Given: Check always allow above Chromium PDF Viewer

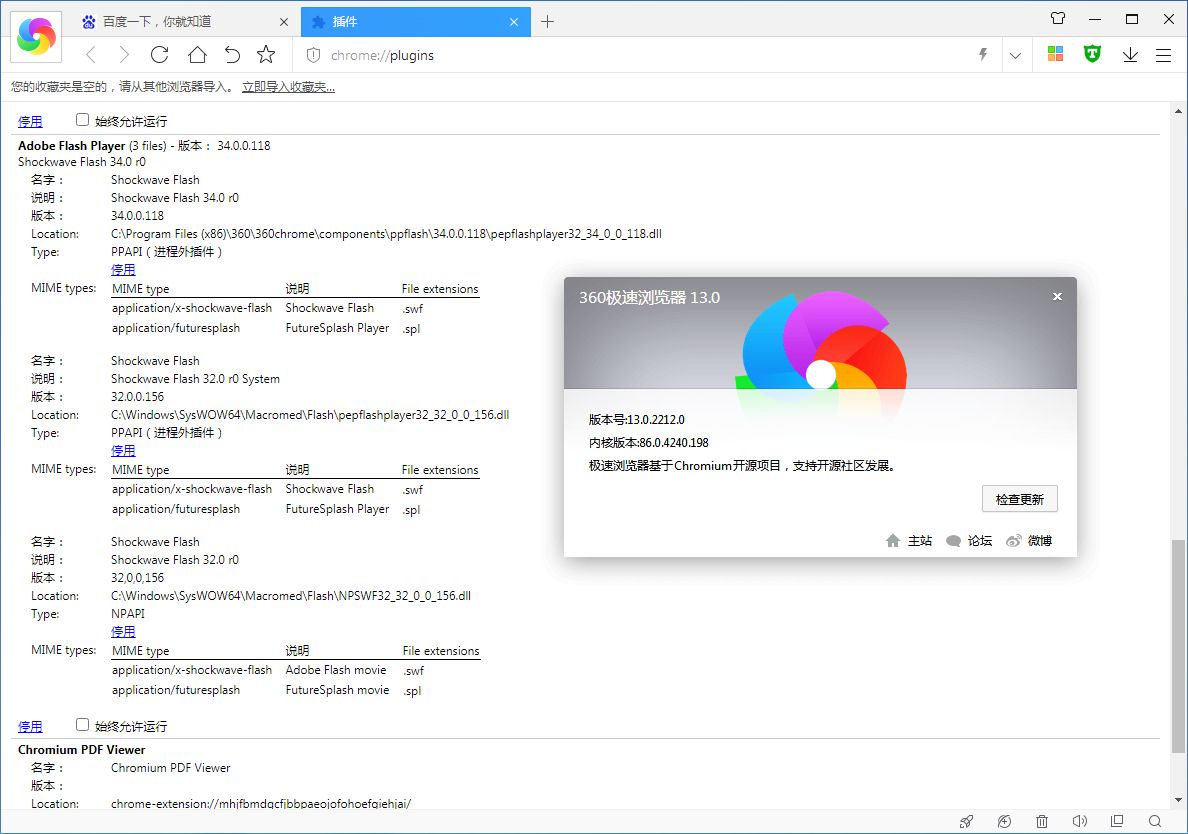Looking at the screenshot, I should click(x=83, y=725).
